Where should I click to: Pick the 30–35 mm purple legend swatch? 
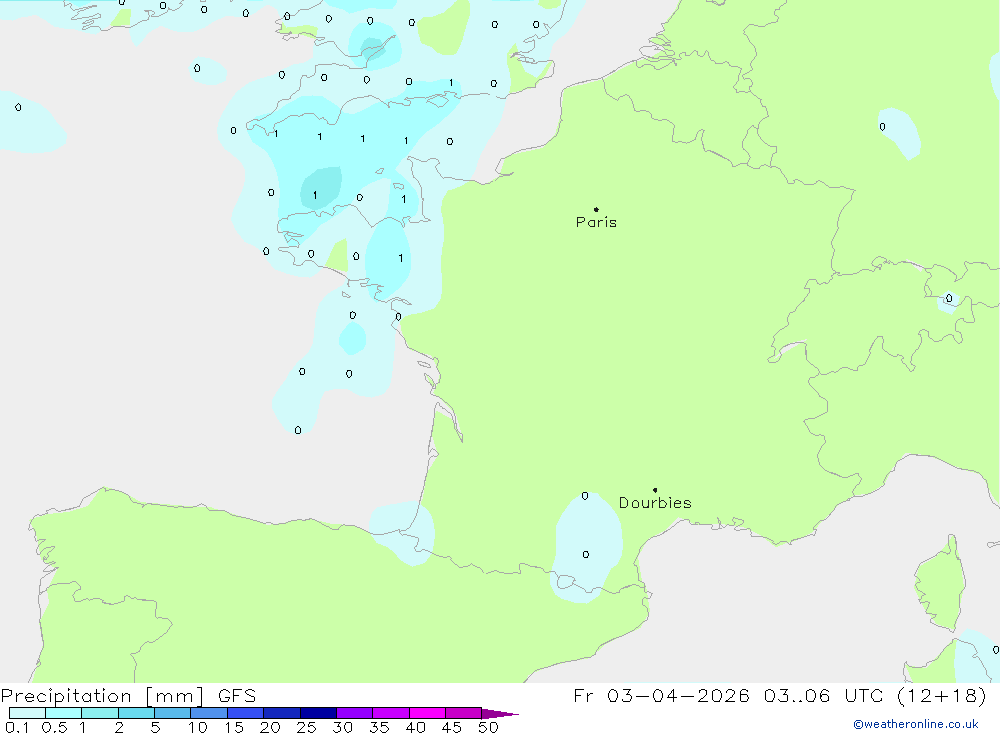[355, 713]
